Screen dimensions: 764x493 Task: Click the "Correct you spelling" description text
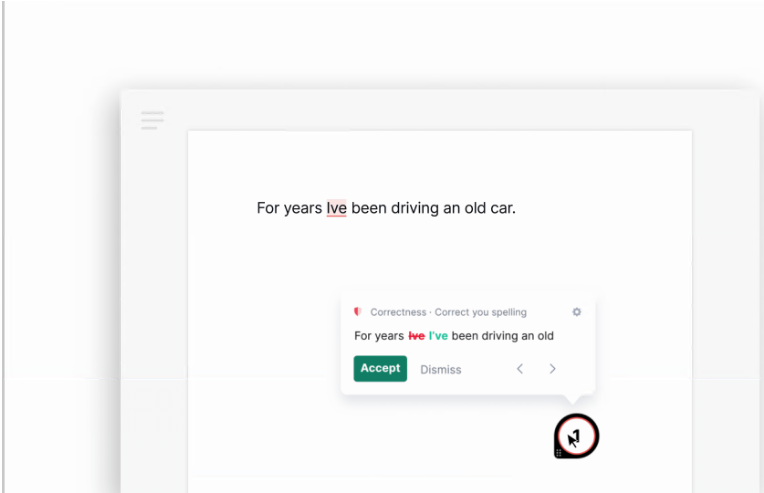(480, 312)
